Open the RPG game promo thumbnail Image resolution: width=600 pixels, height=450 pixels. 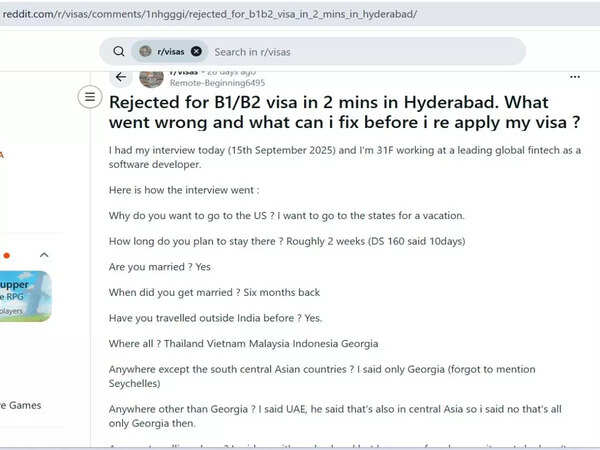point(25,295)
